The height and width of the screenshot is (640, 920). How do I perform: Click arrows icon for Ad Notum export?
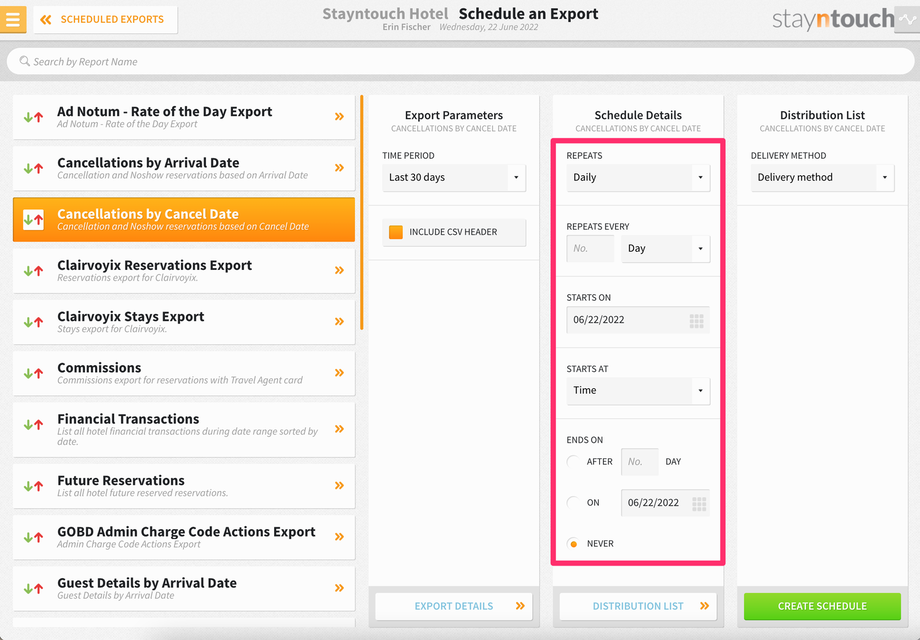pos(33,117)
